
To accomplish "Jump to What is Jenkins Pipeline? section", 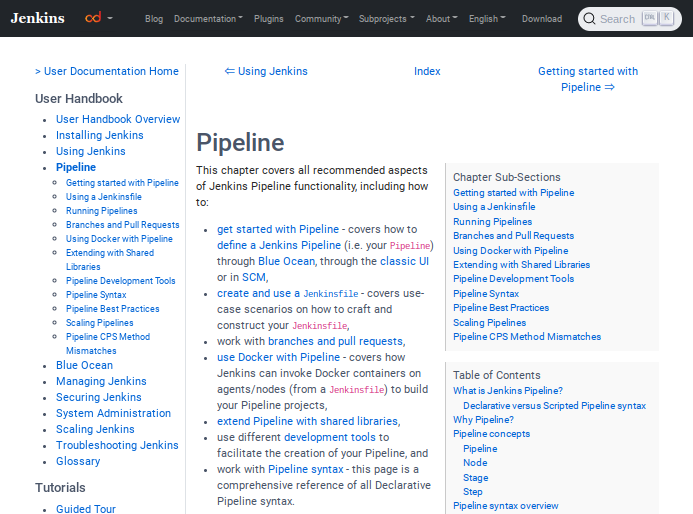I will coord(507,391).
